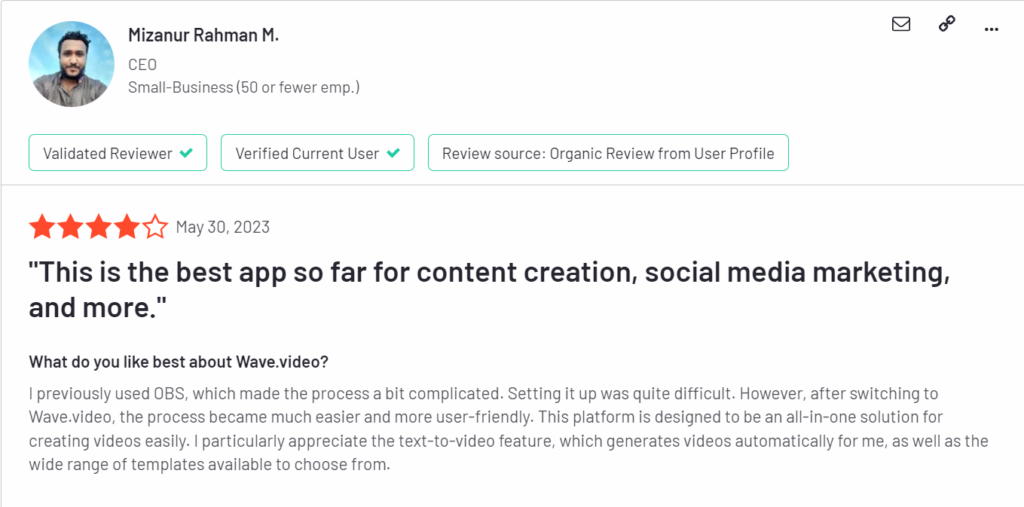
Task: Click the fourth rating star
Action: click(x=127, y=227)
